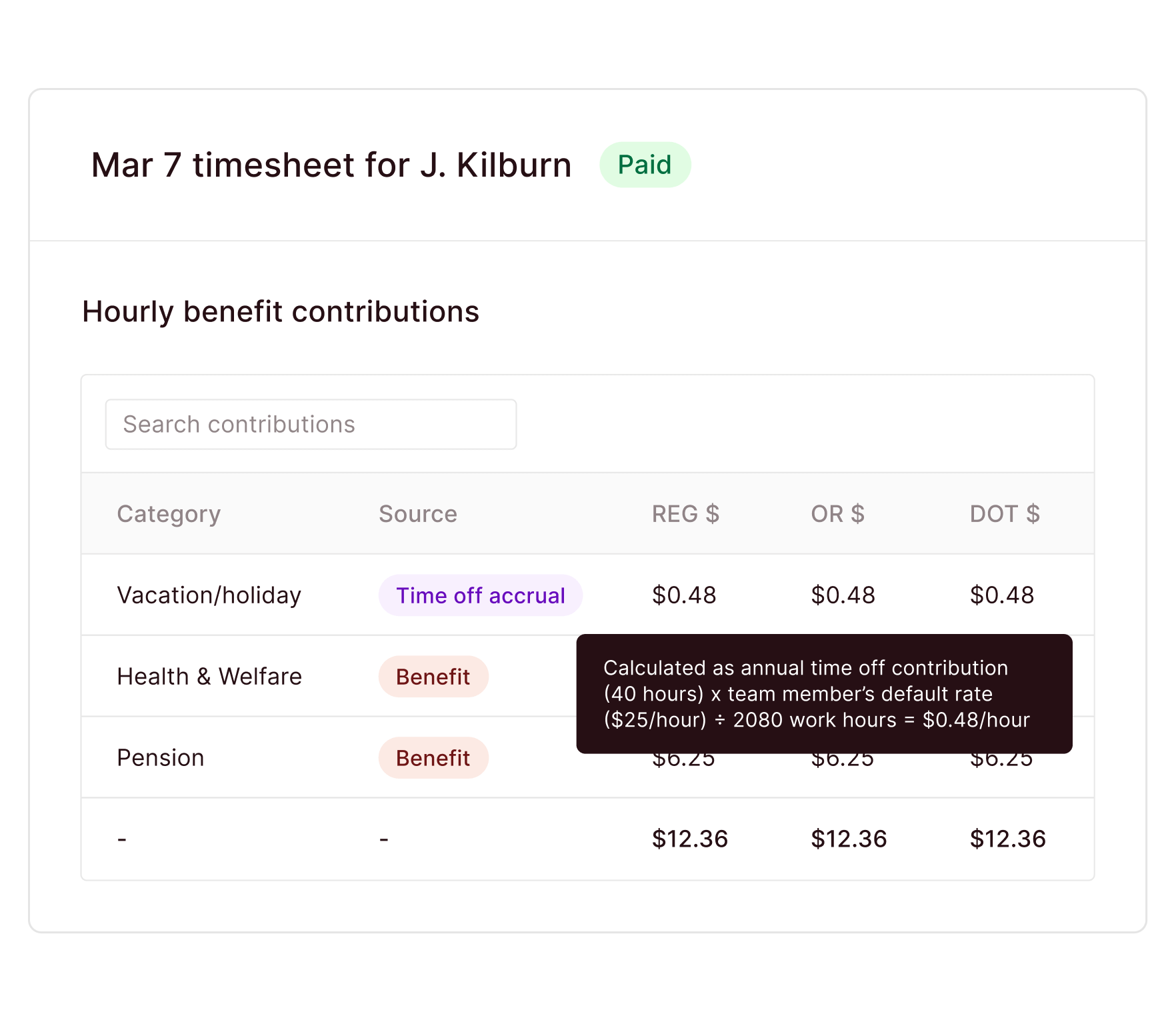Click the Benefit badge beside Health & Welfare
This screenshot has width=1176, height=1018.
pyautogui.click(x=433, y=676)
